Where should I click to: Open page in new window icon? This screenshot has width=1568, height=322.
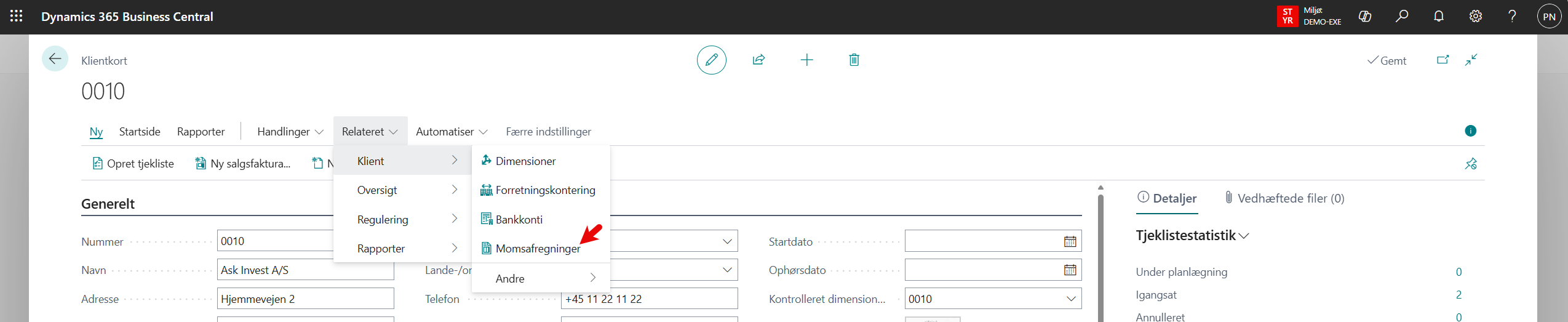1443,60
